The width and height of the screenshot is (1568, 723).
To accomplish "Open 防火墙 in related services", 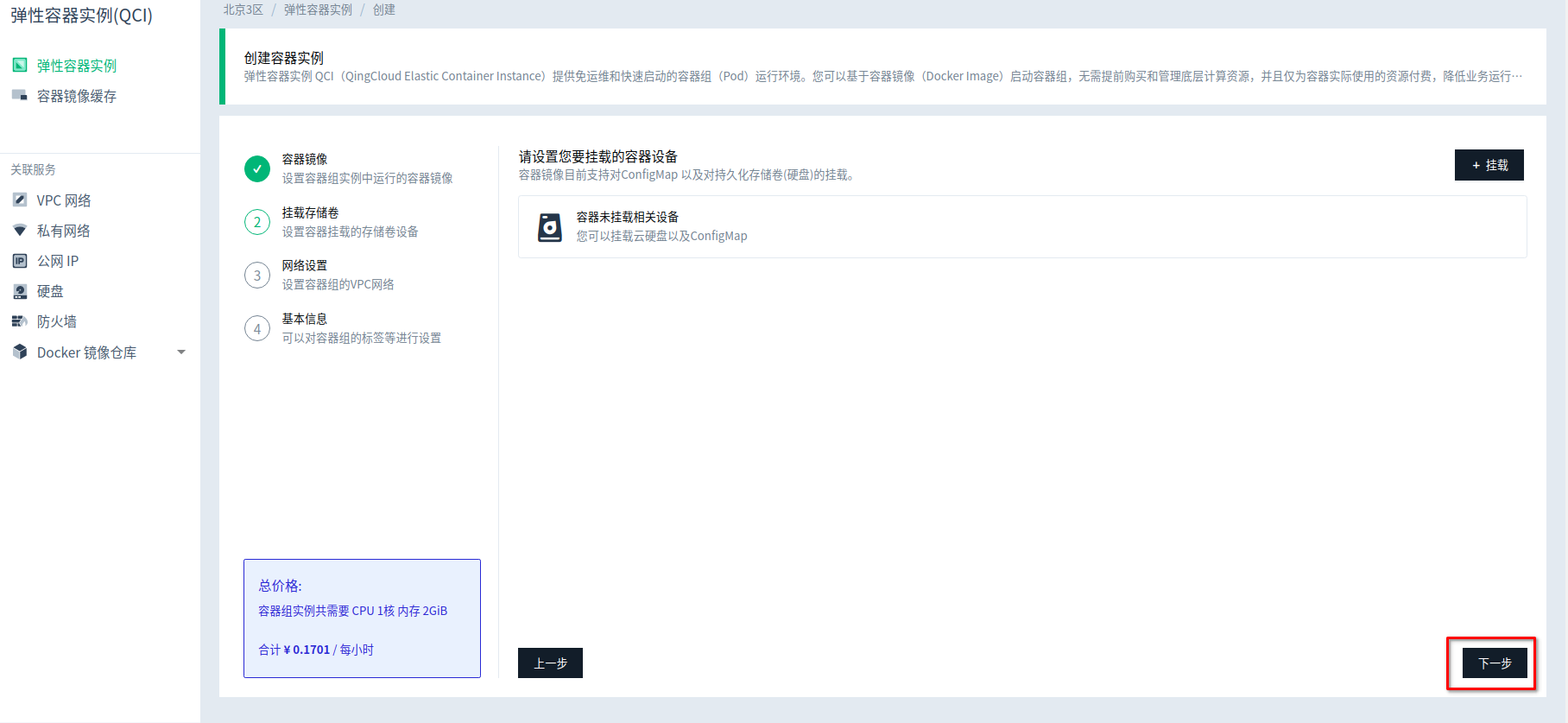I will (57, 321).
